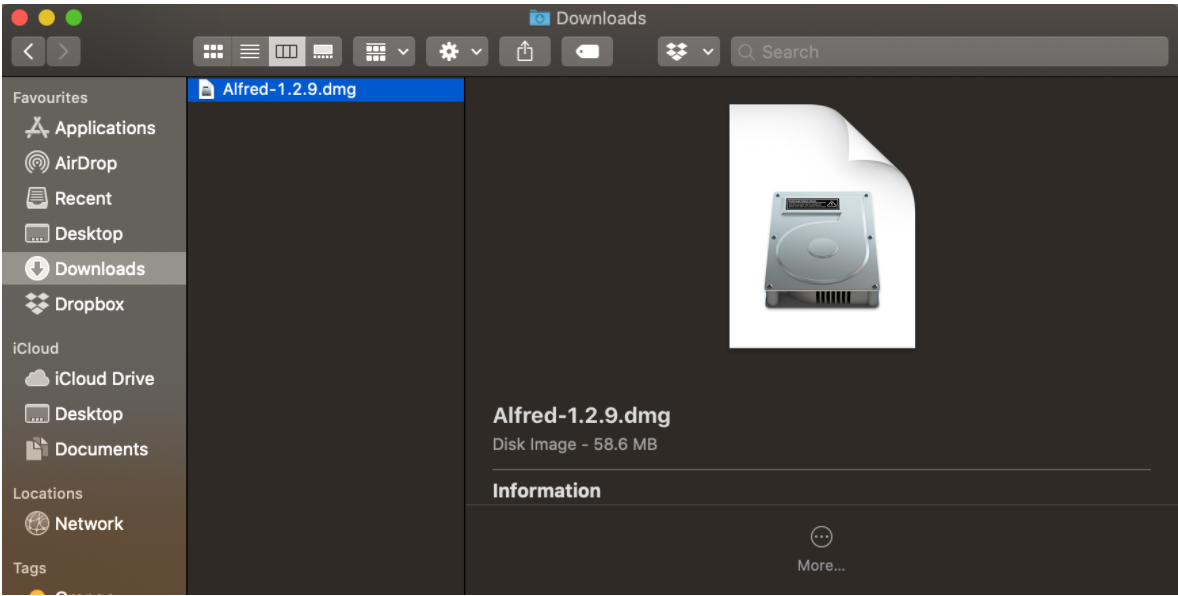
Task: Click the Edit Tags button
Action: (x=587, y=51)
